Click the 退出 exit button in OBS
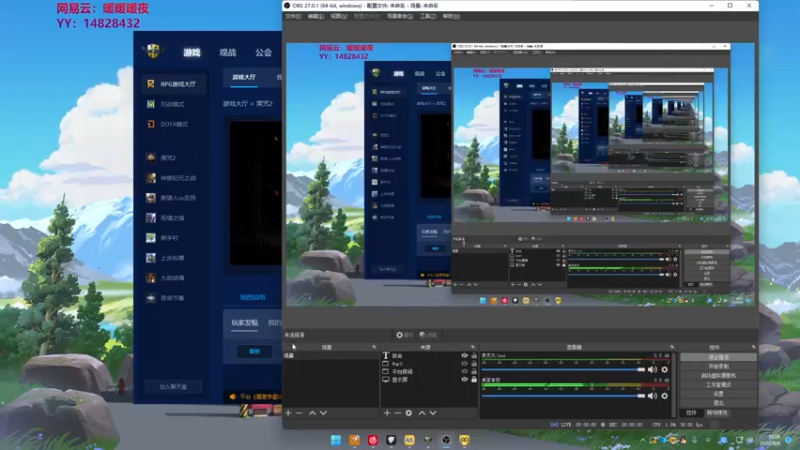800x450 pixels. 718,403
